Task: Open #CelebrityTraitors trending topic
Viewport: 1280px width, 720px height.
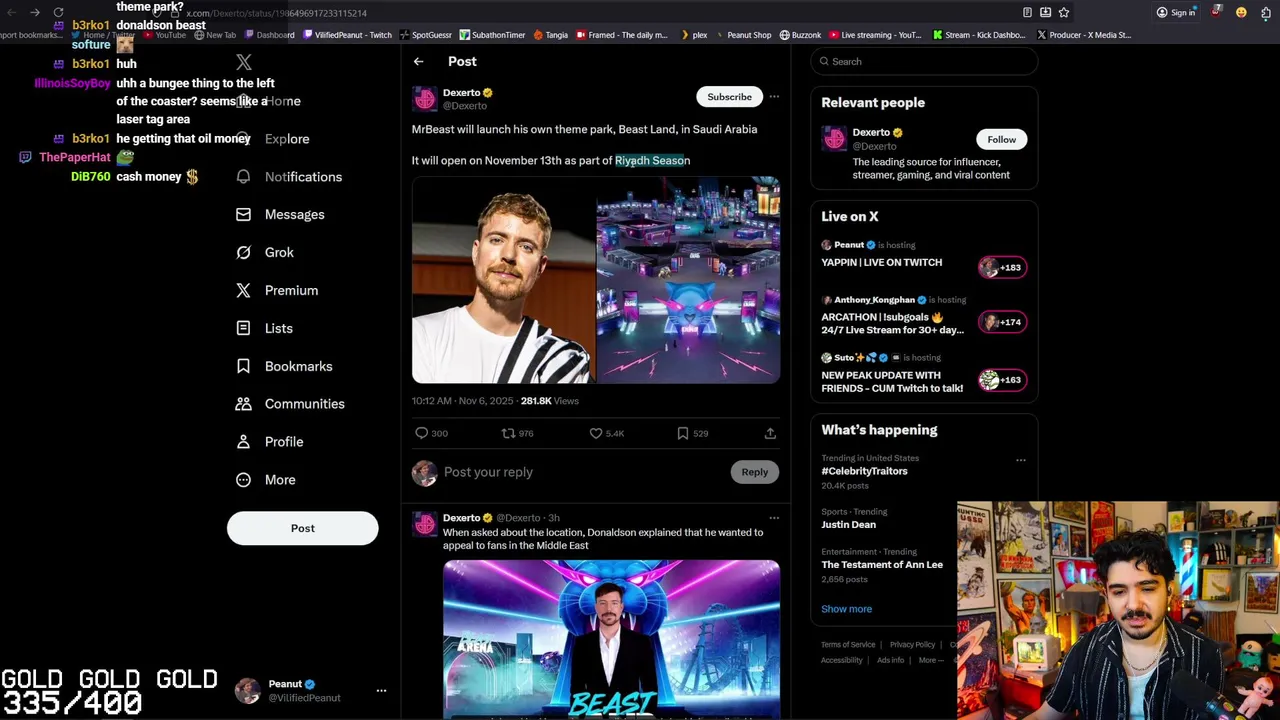Action: pyautogui.click(x=864, y=471)
